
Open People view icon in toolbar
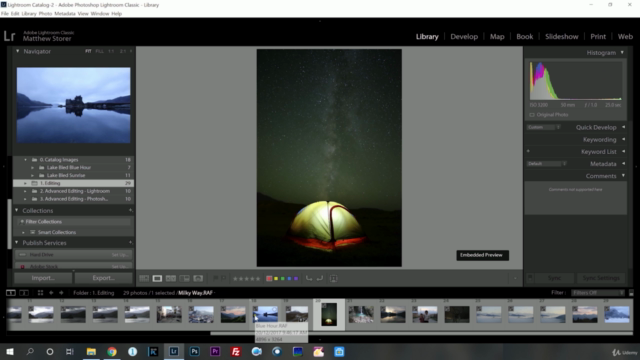coord(198,278)
